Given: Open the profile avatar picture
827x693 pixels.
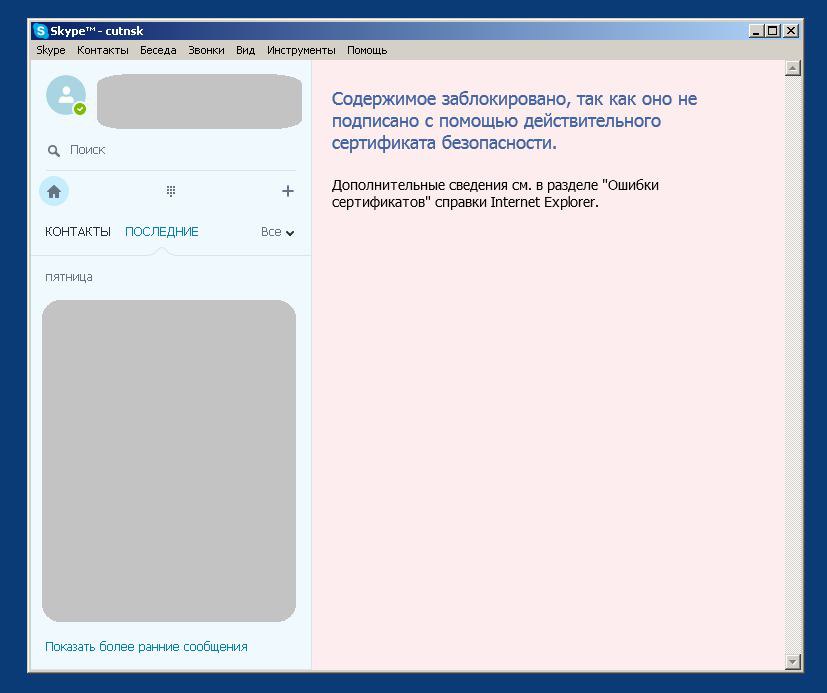Looking at the screenshot, I should click(x=66, y=95).
